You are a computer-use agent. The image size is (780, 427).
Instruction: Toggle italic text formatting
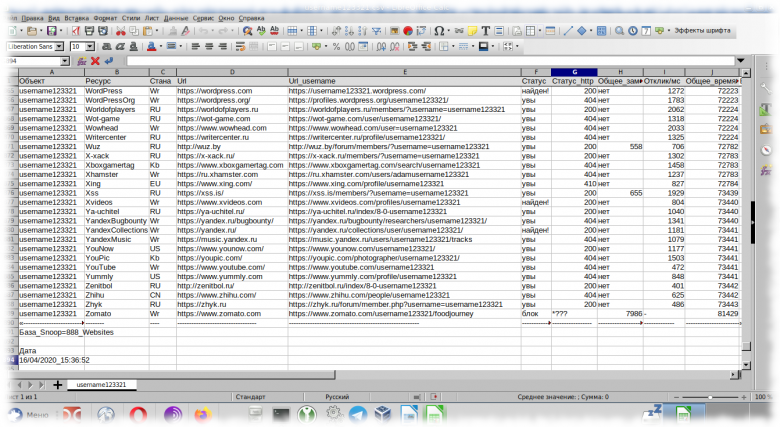pos(120,46)
